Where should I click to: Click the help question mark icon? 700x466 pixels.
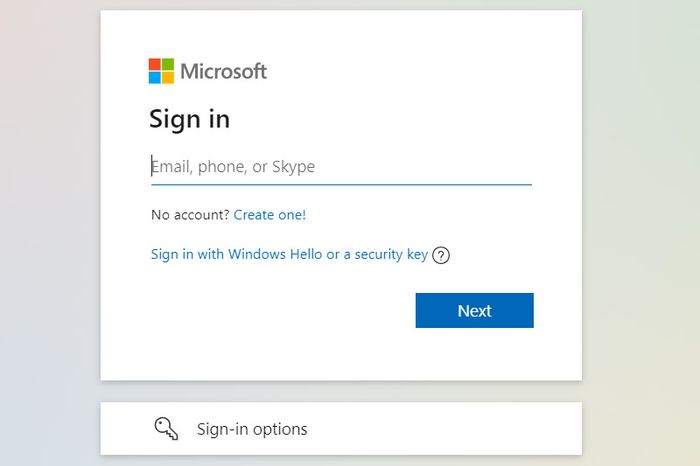441,255
